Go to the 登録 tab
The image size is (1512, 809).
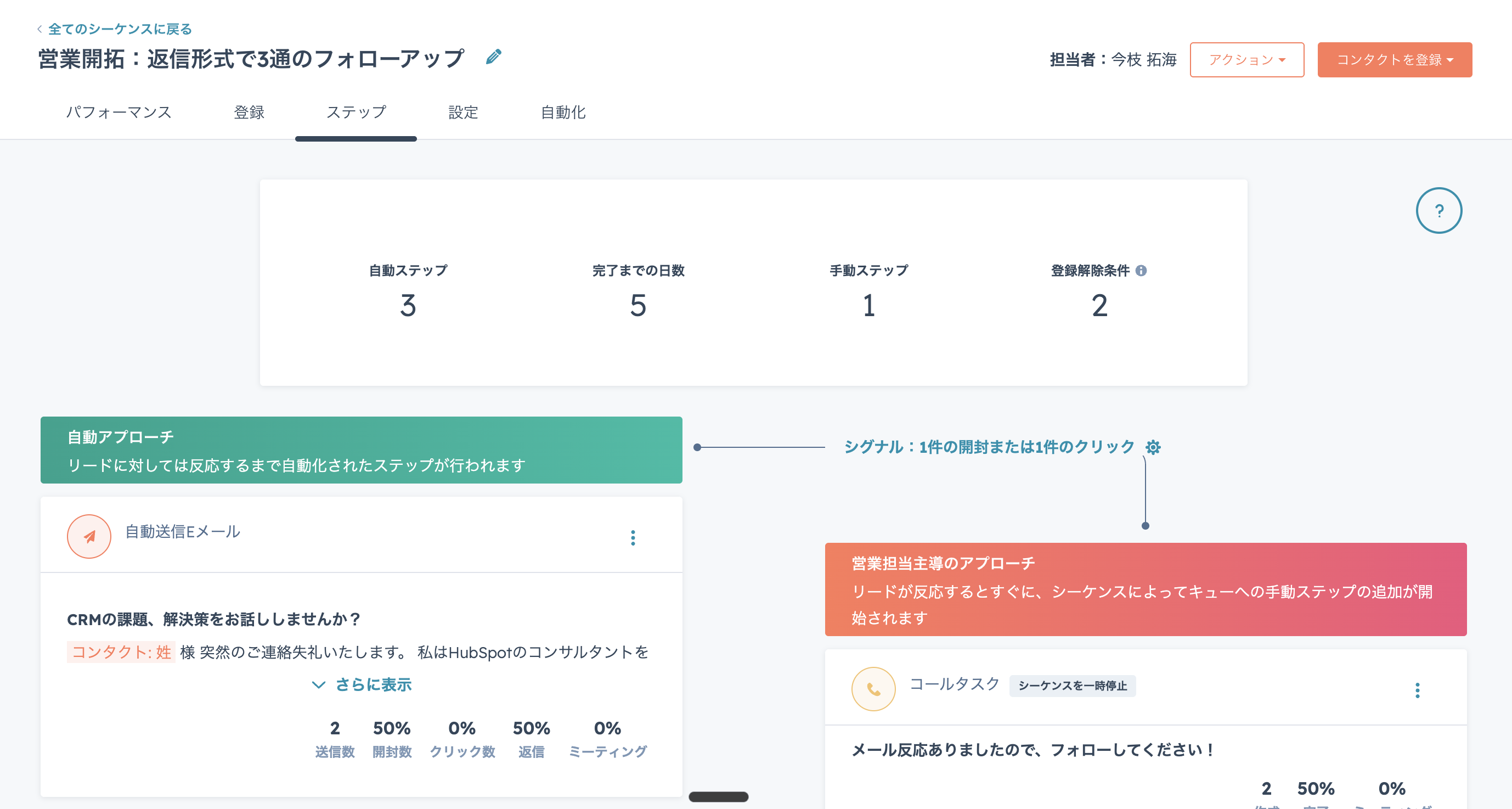click(x=249, y=112)
